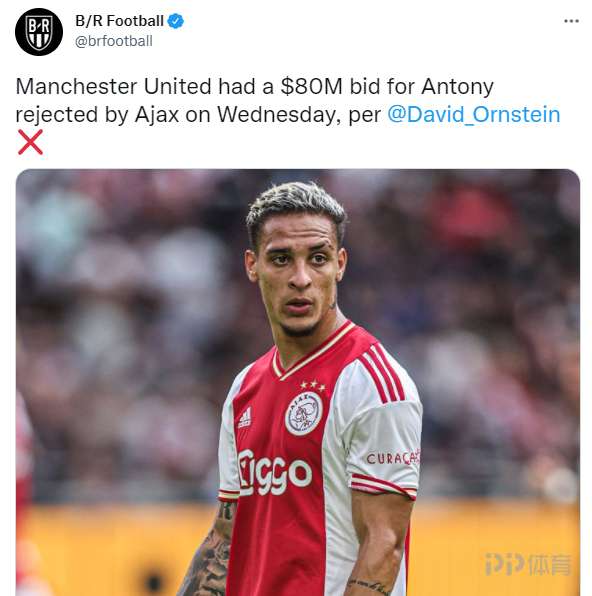Image resolution: width=592 pixels, height=596 pixels.
Task: Open the B/R Football profile avatar
Action: [39, 32]
